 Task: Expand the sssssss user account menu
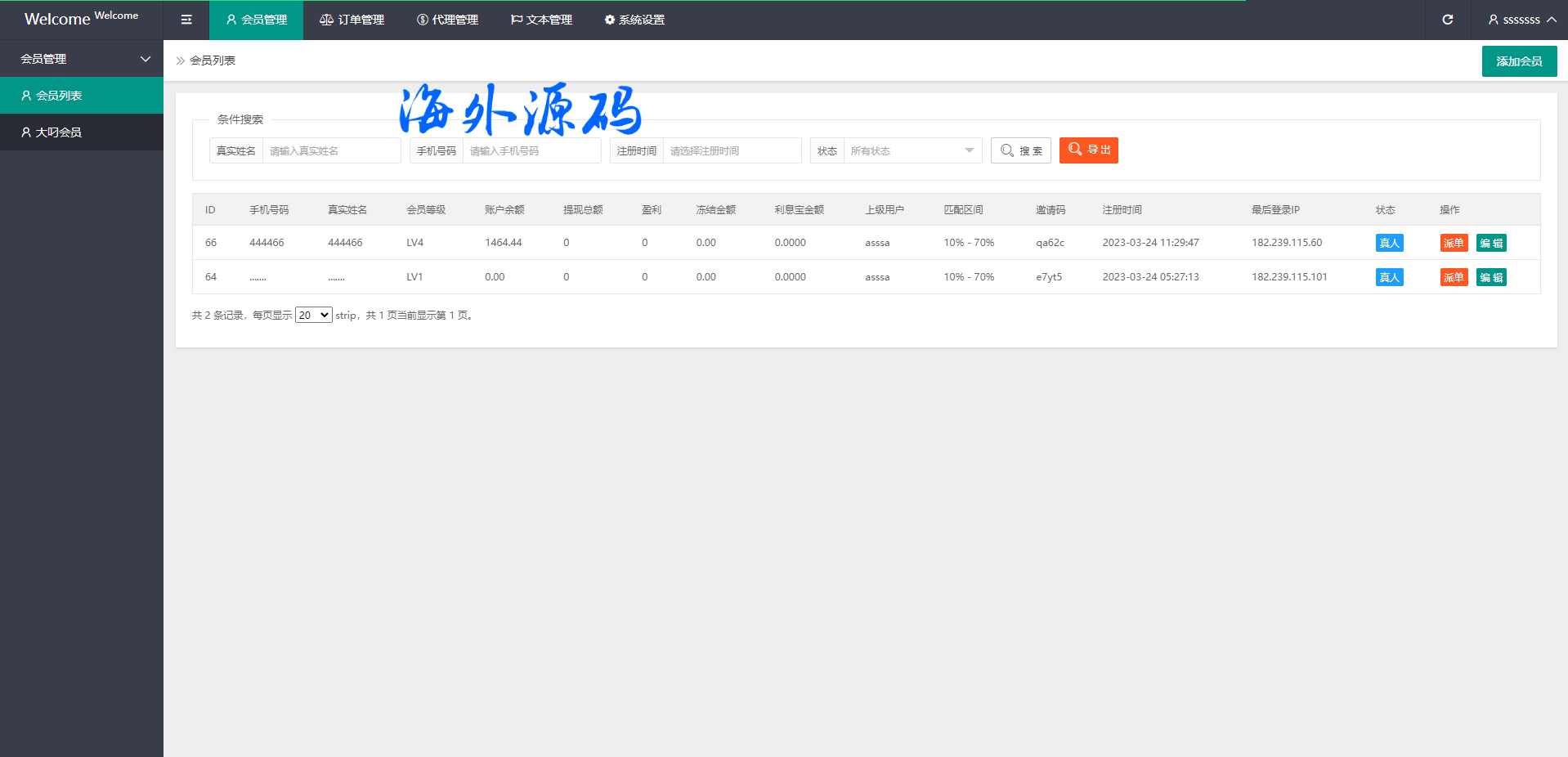[1521, 20]
